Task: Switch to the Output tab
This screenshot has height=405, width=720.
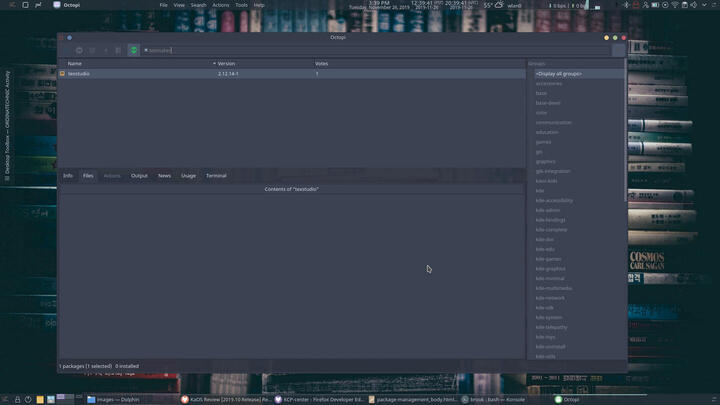Action: pyautogui.click(x=139, y=175)
